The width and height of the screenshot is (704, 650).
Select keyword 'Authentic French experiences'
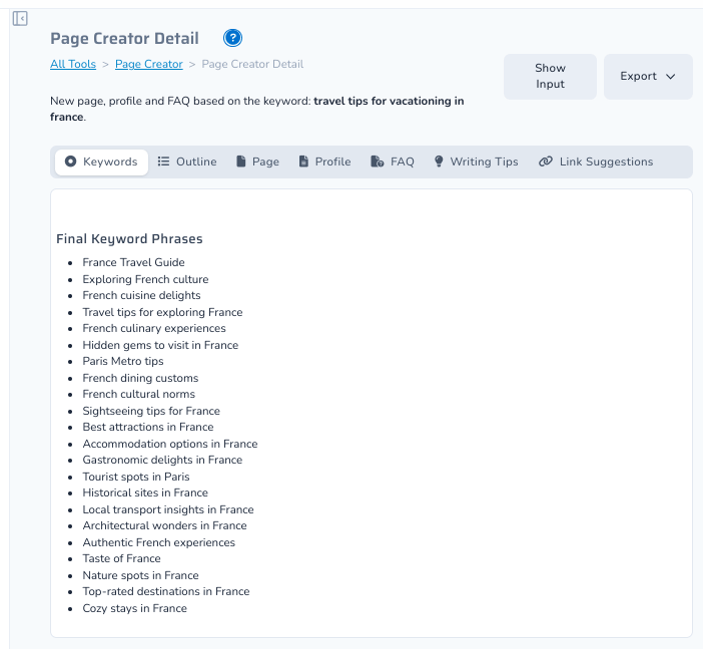coord(159,542)
